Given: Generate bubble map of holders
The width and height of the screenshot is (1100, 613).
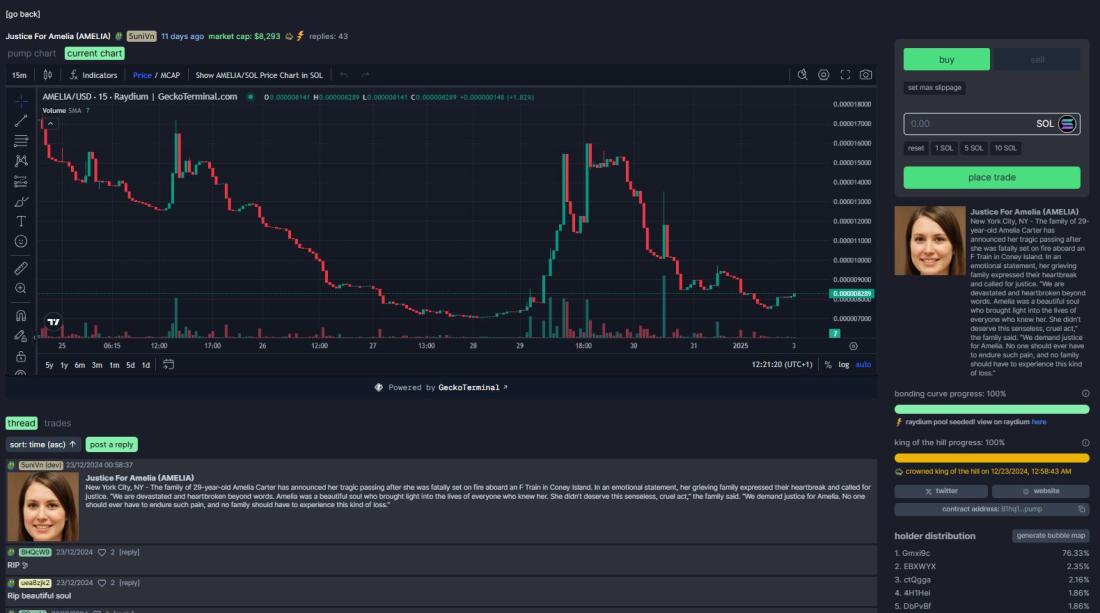Looking at the screenshot, I should [x=1050, y=536].
